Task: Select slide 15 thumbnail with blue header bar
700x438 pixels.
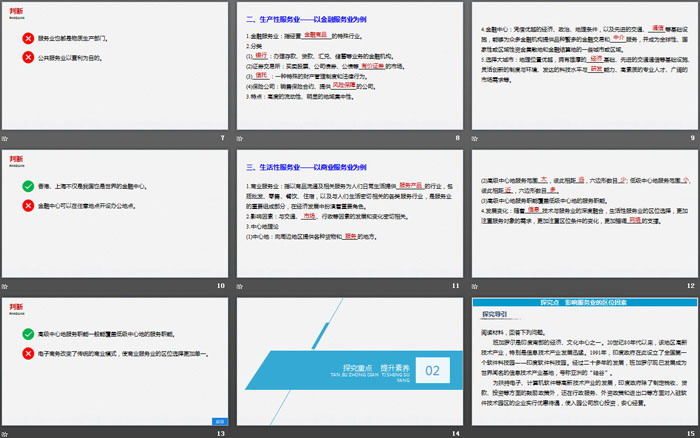Action: point(585,362)
